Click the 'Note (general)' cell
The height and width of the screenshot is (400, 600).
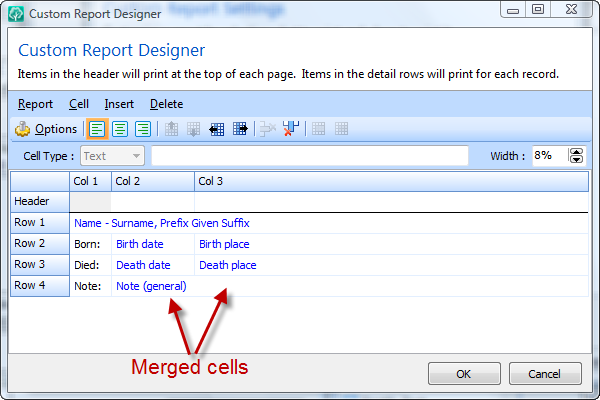tap(350, 286)
